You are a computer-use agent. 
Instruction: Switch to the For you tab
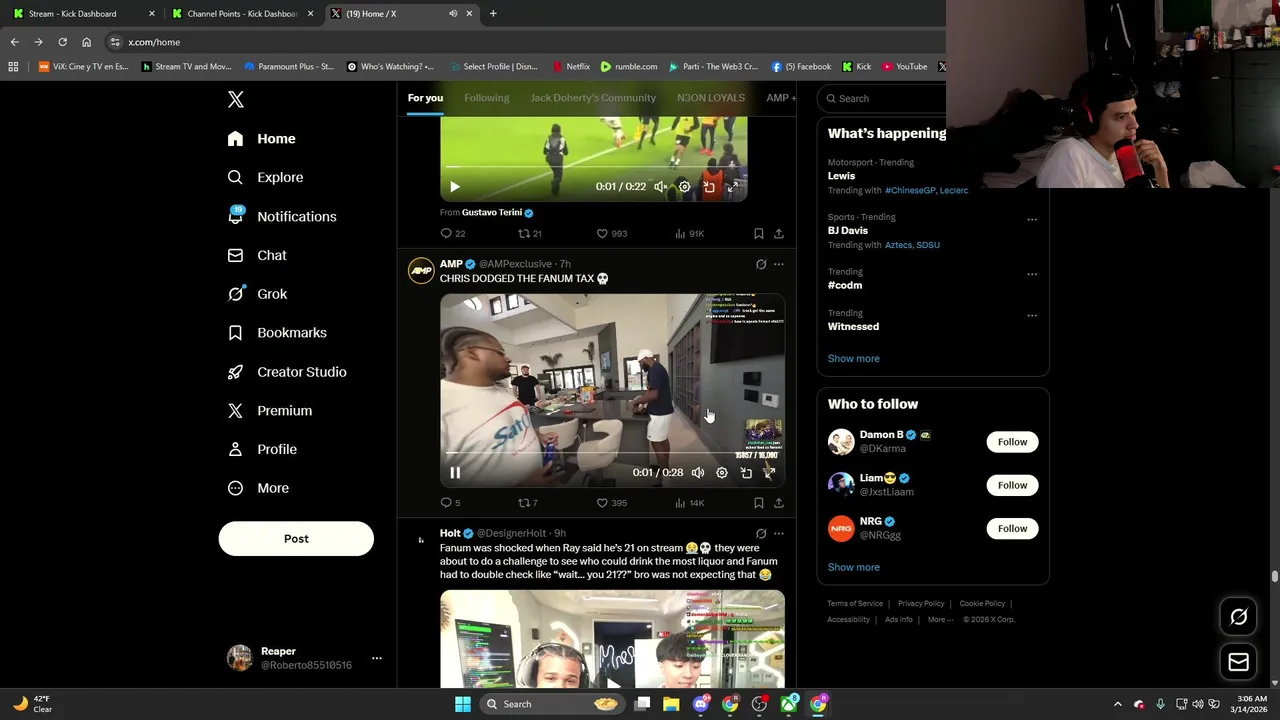[x=425, y=98]
